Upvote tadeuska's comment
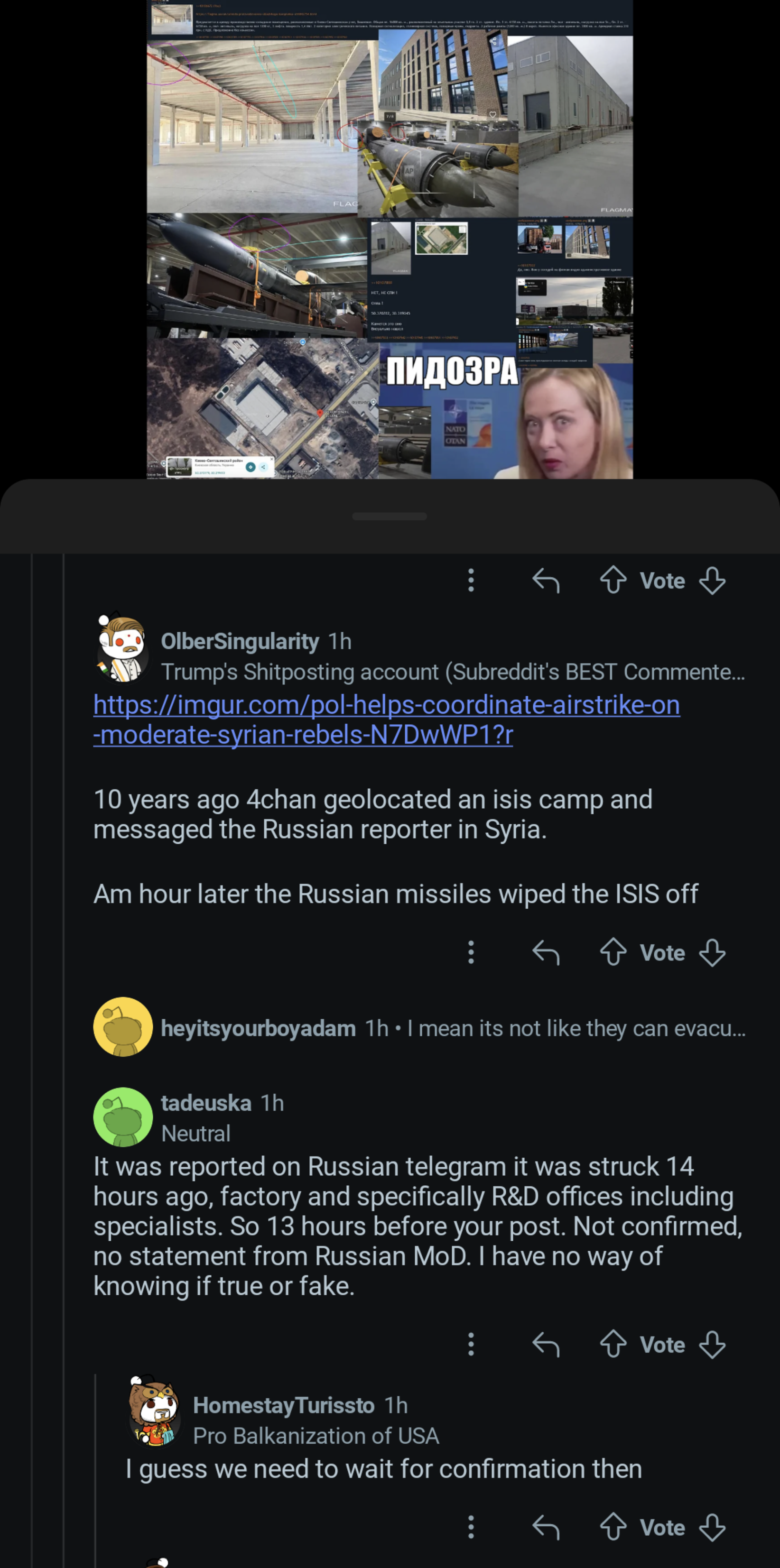The width and height of the screenshot is (780, 1568). (x=613, y=1345)
